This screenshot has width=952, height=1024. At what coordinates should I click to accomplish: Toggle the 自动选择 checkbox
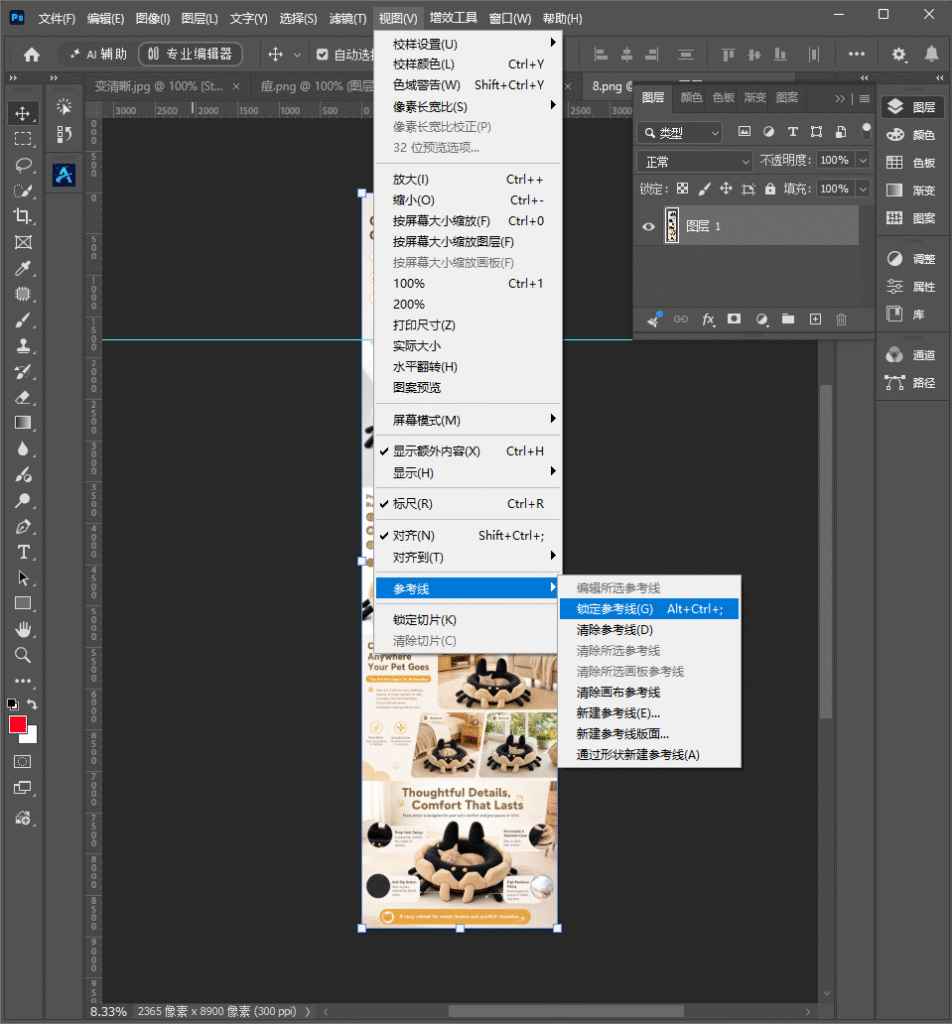pos(323,54)
